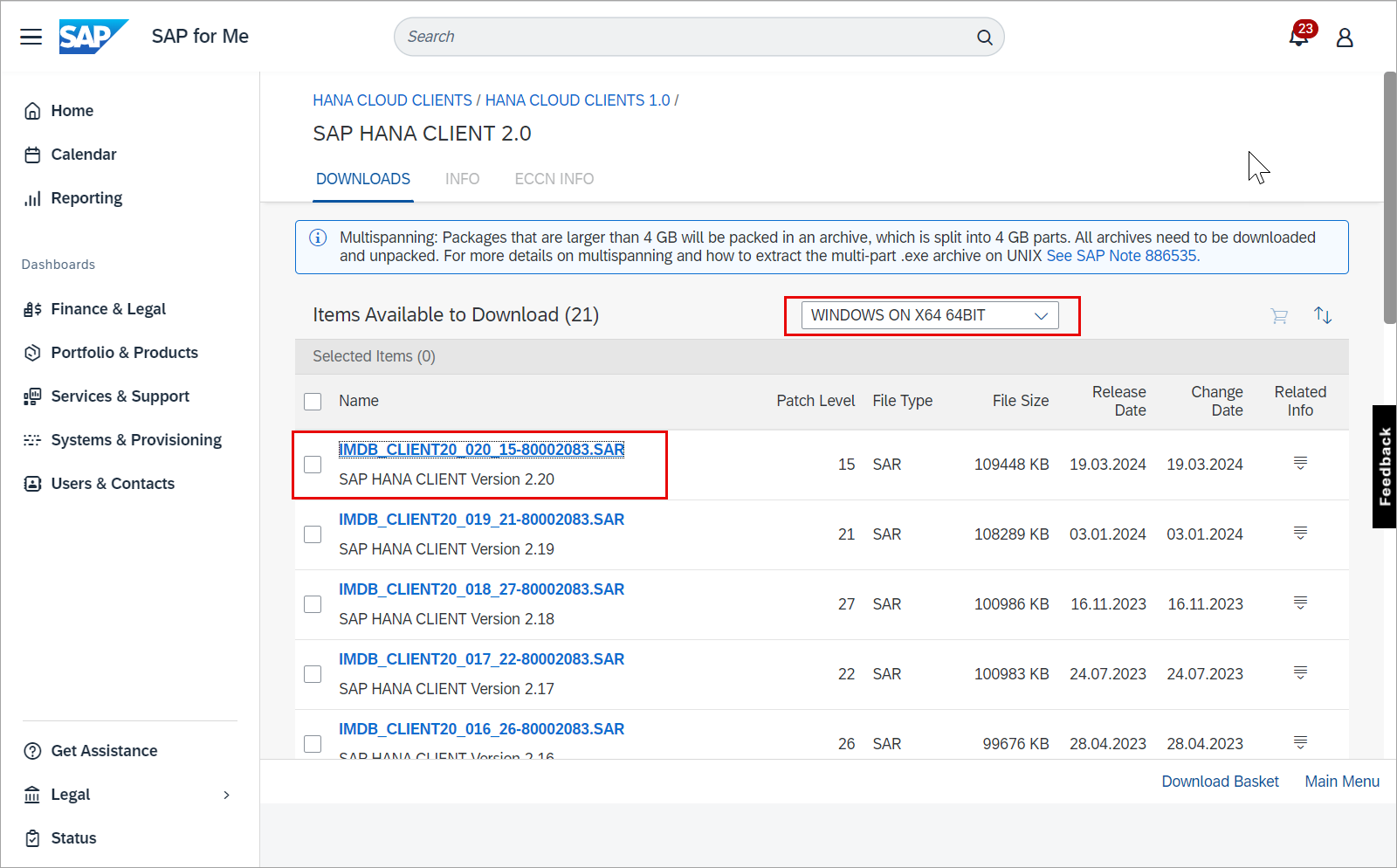The image size is (1397, 868).
Task: Open related info for Version 2.18 row
Action: coord(1300,603)
